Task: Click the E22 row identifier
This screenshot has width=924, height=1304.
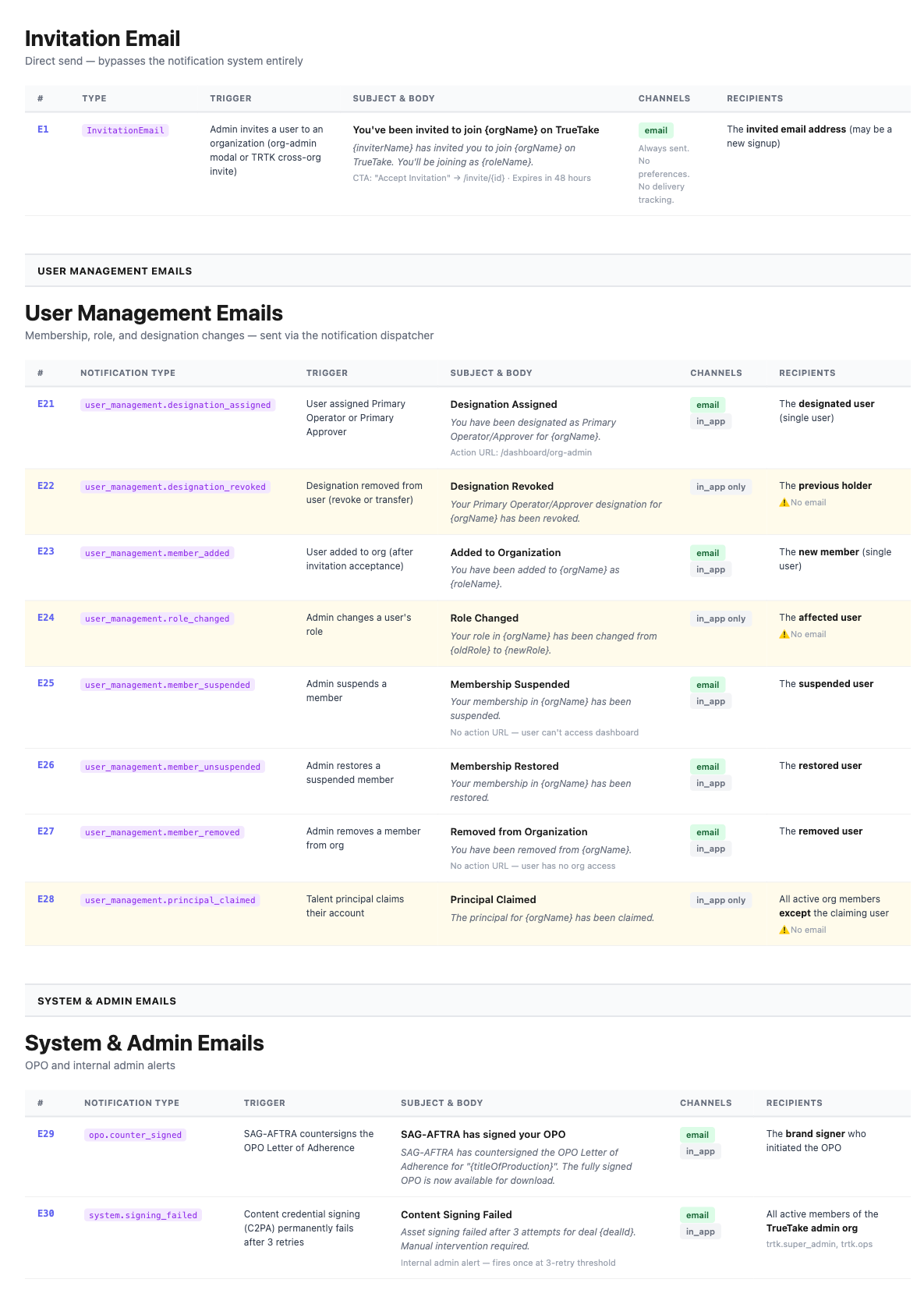Action: [46, 486]
